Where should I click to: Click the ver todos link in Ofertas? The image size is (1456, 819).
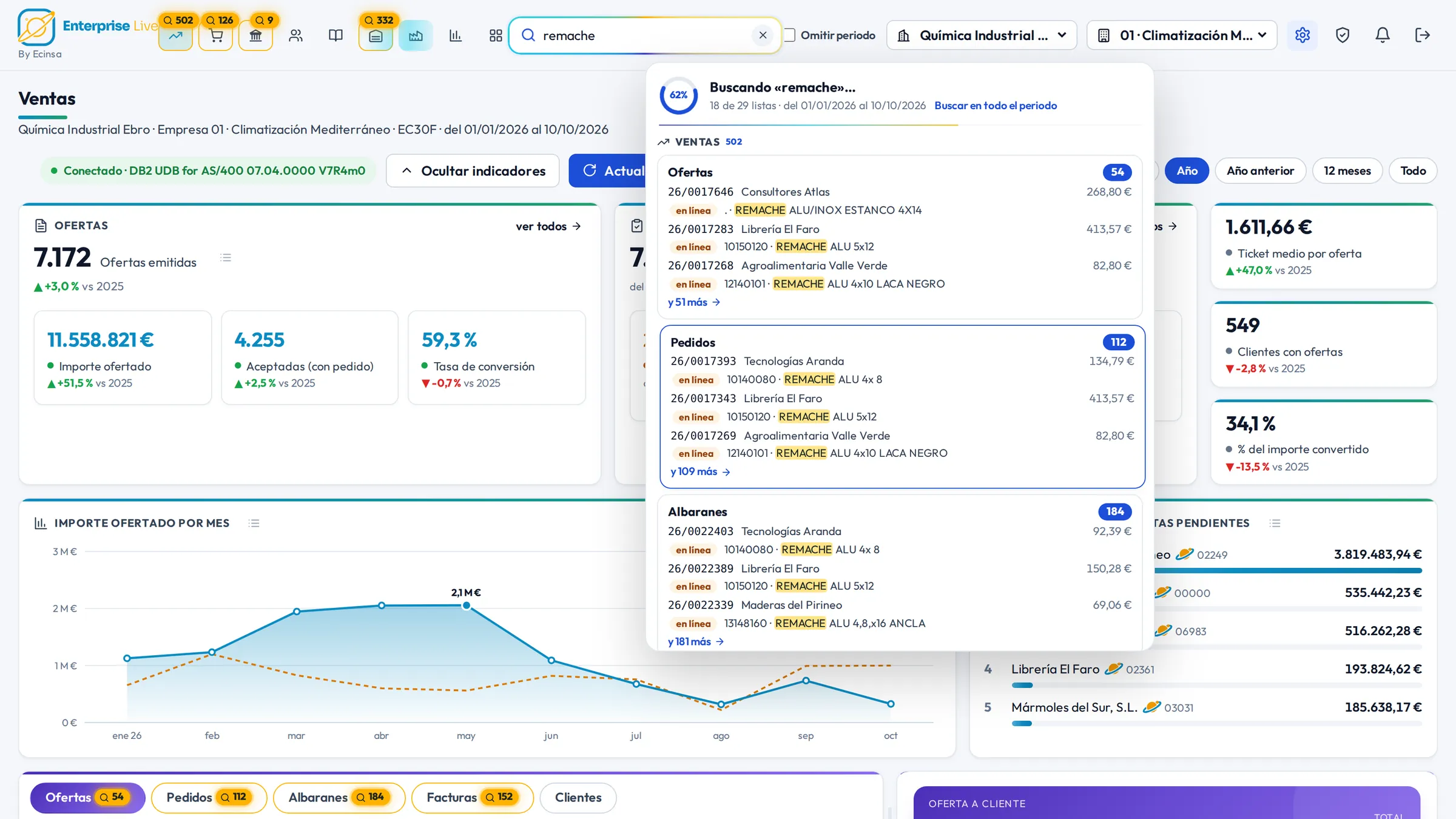point(548,226)
